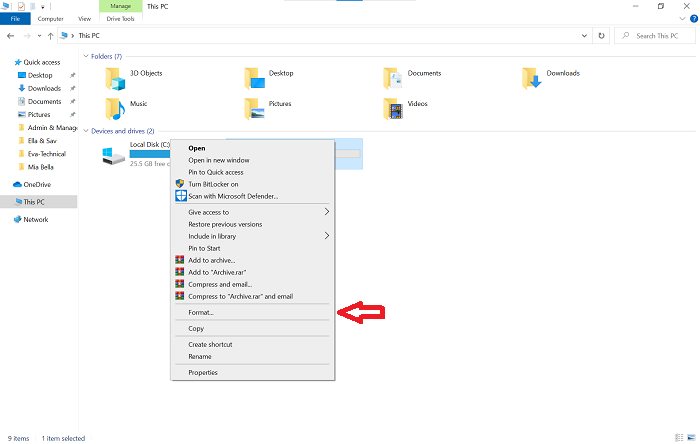Open the Help question mark icon
Image resolution: width=700 pixels, height=444 pixels.
point(694,19)
